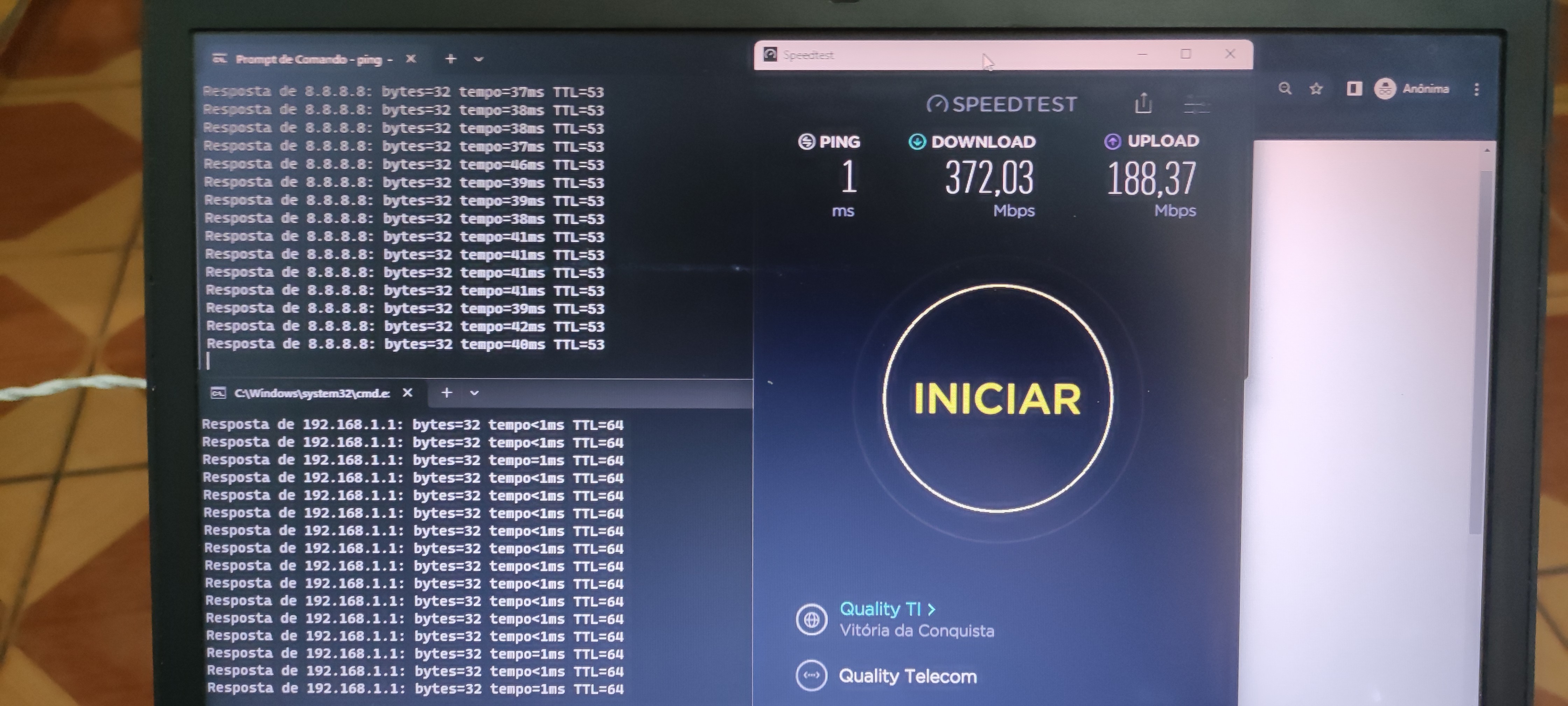
Task: Add a new tab in the ping terminal
Action: (450, 59)
